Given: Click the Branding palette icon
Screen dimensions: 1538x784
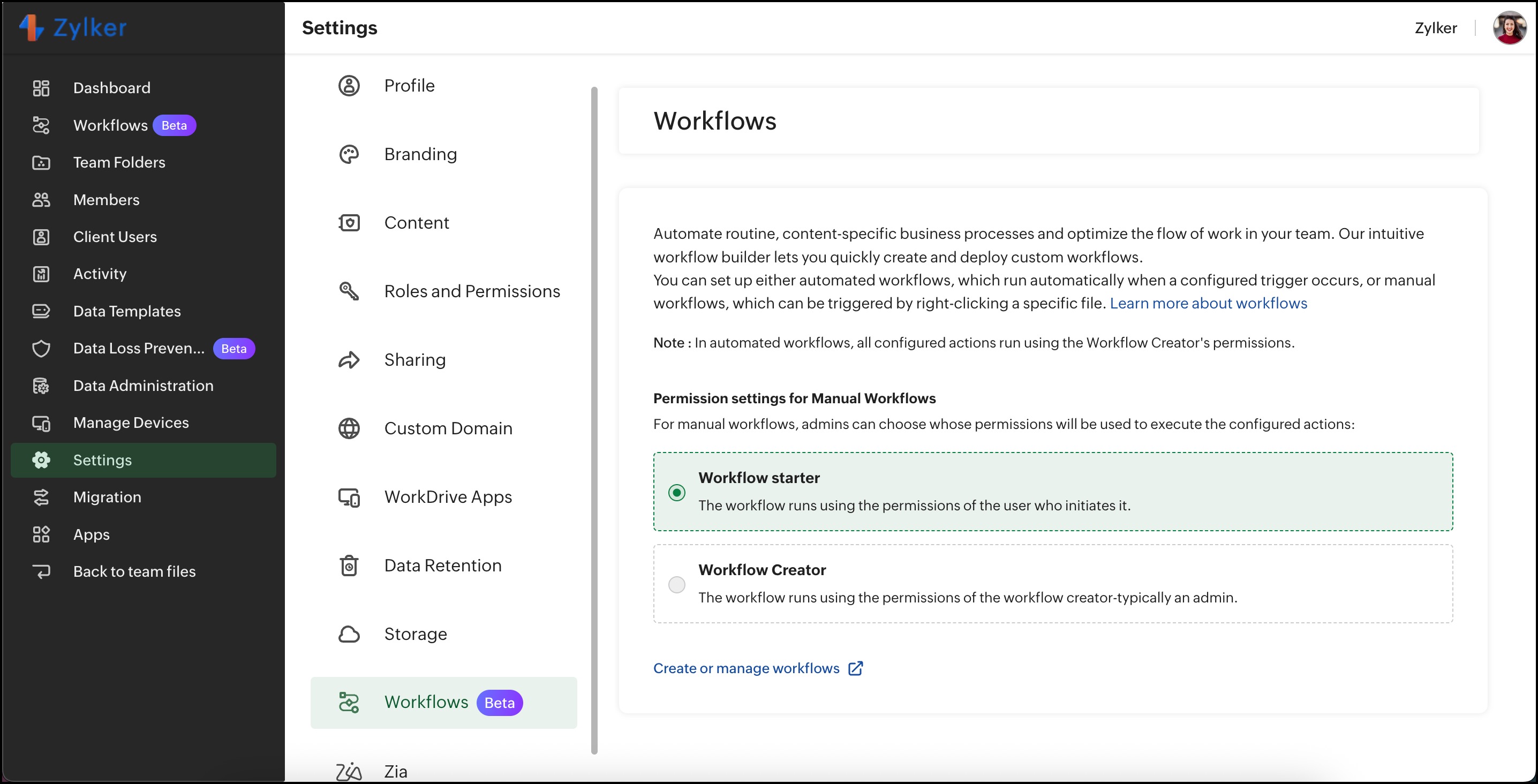Looking at the screenshot, I should 349,155.
